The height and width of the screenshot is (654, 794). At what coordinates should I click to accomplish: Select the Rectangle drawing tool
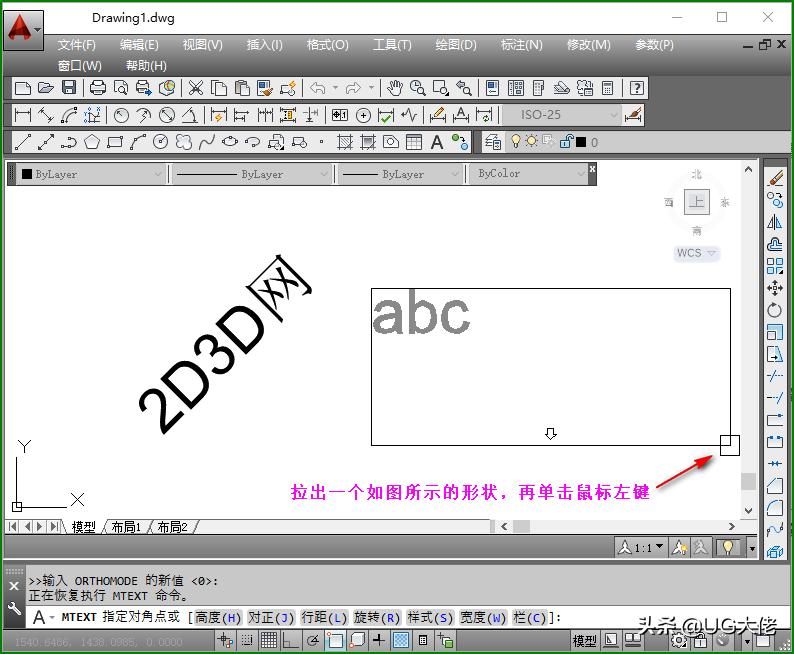click(x=115, y=142)
